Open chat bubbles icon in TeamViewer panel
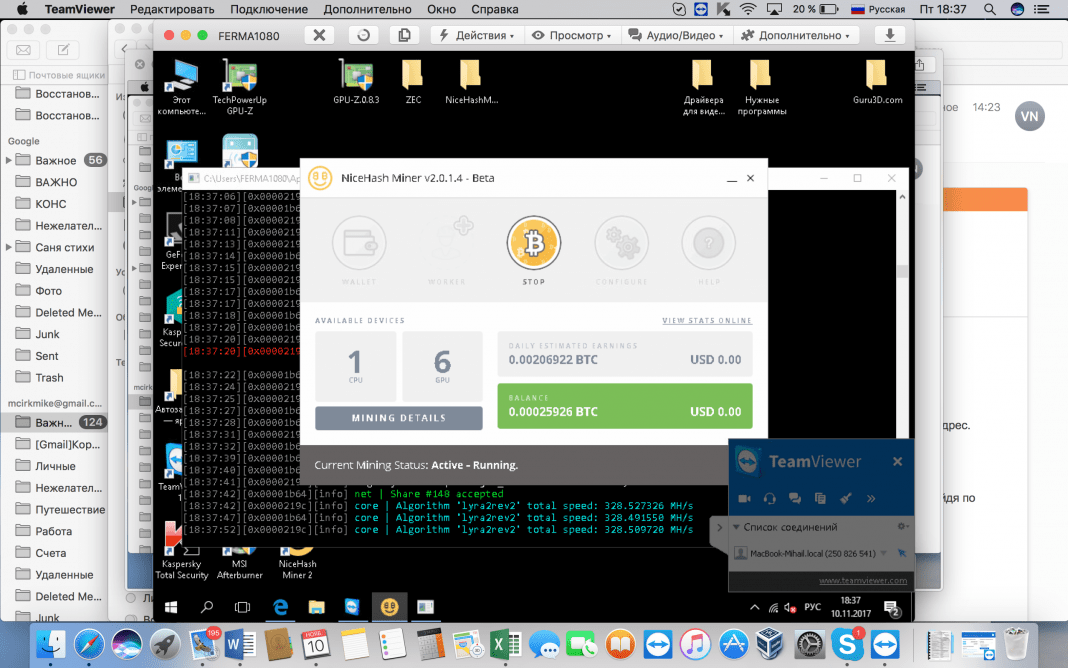Image resolution: width=1068 pixels, height=668 pixels. pos(794,498)
